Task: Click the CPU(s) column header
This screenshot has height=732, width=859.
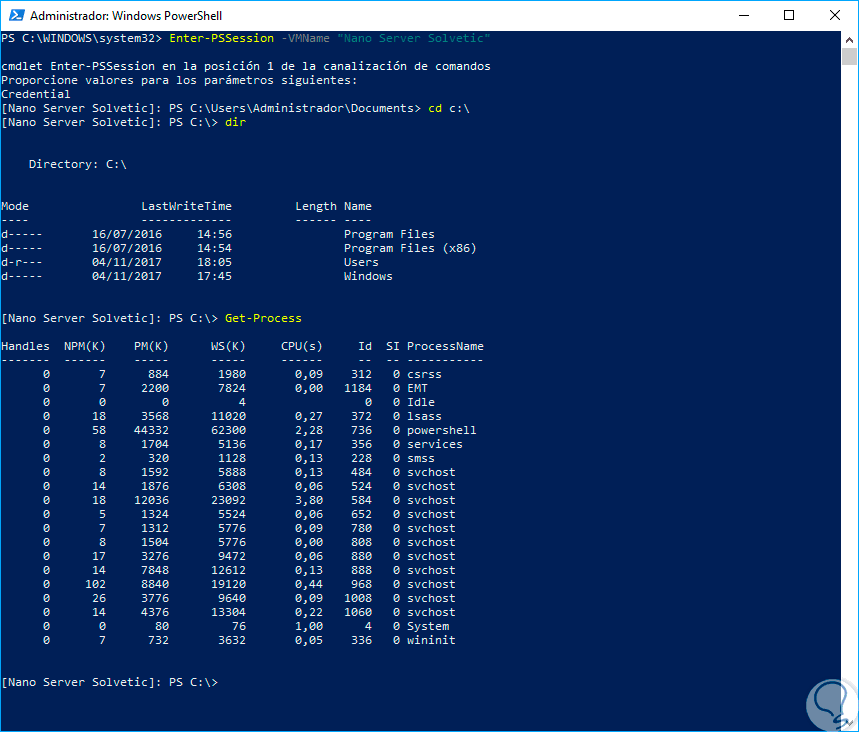Action: point(302,346)
